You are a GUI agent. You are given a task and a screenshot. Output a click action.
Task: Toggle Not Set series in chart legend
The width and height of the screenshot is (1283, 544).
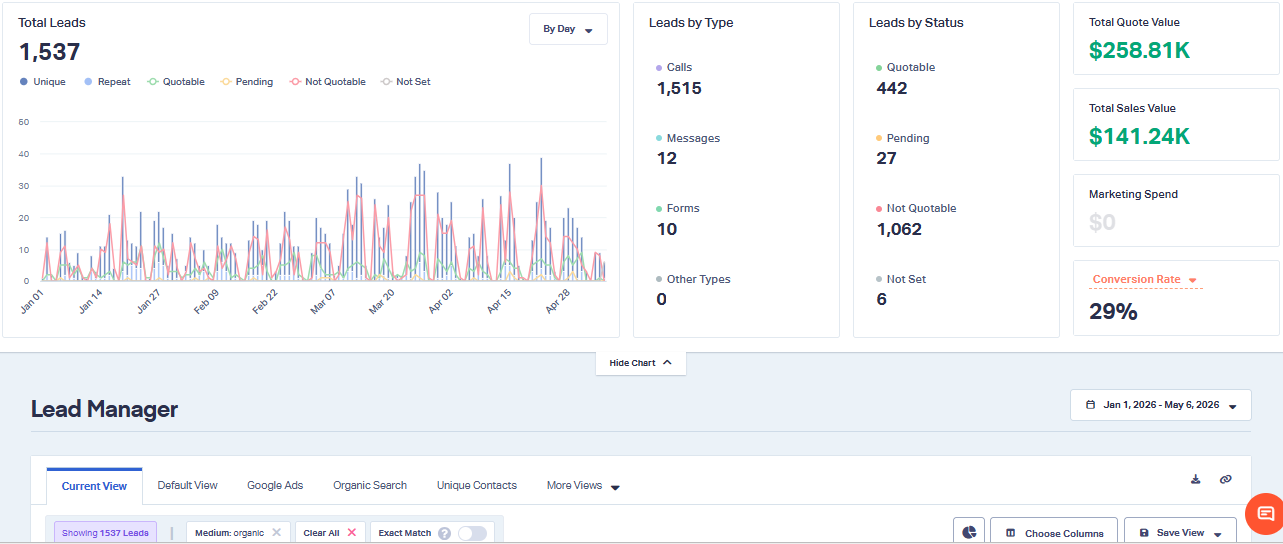click(406, 82)
